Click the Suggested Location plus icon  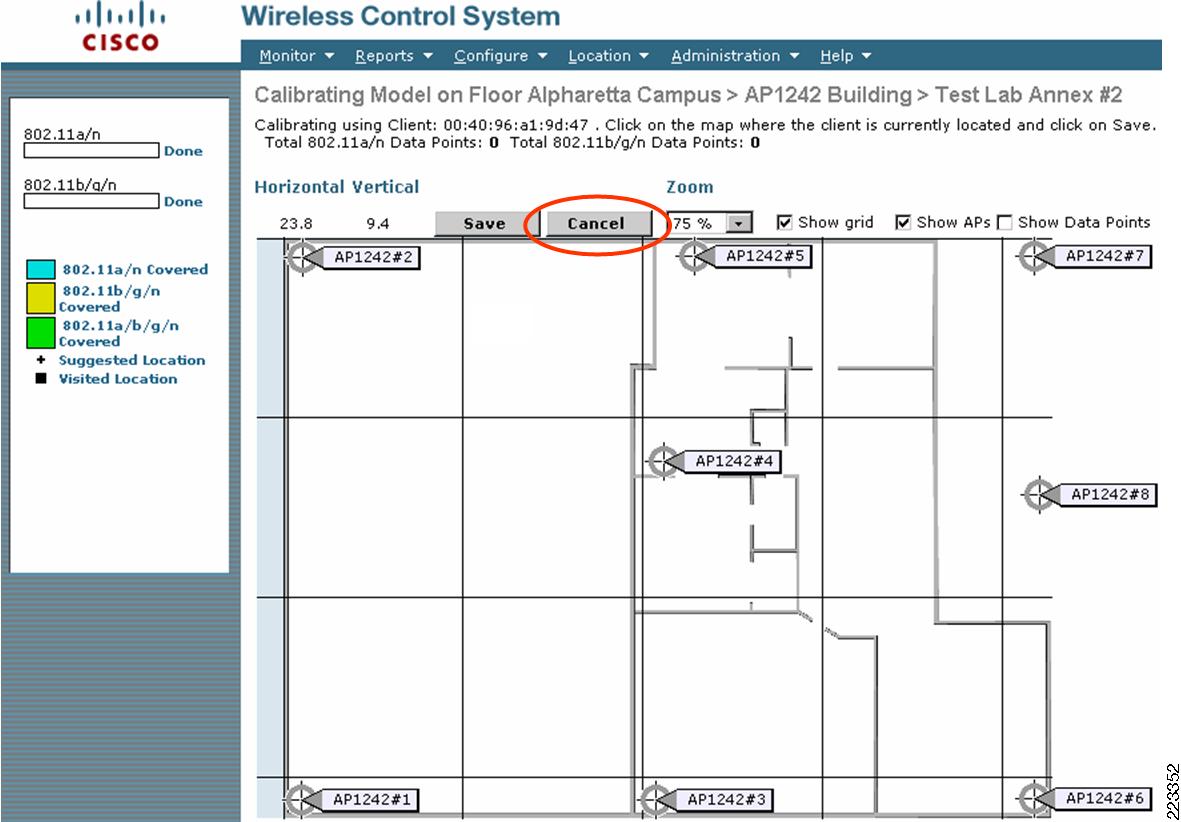(41, 360)
